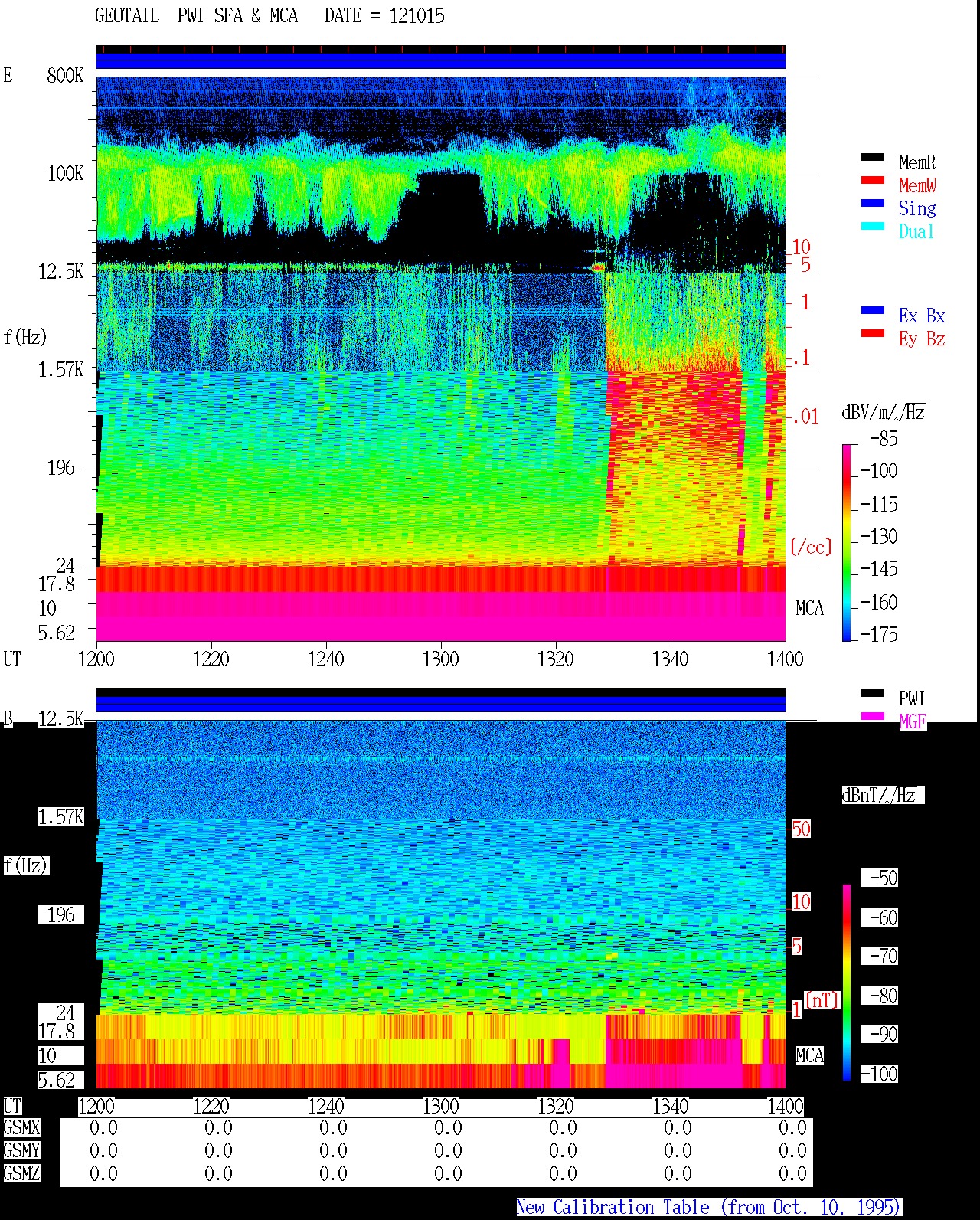The width and height of the screenshot is (980, 1220).
Task: Click the blue Ex Bx legend swatch
Action: tap(873, 310)
